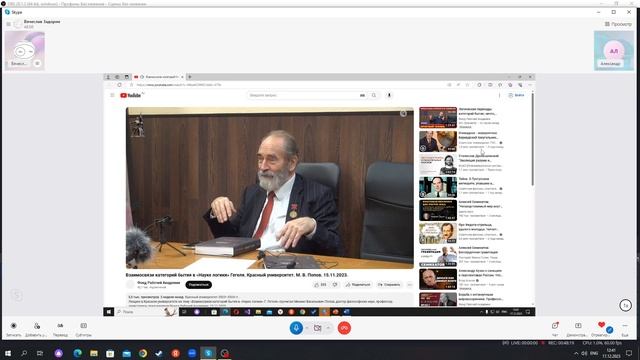This screenshot has height=360, width=640.
Task: Open first recommended video thumbnail in sidebar
Action: (x=438, y=118)
